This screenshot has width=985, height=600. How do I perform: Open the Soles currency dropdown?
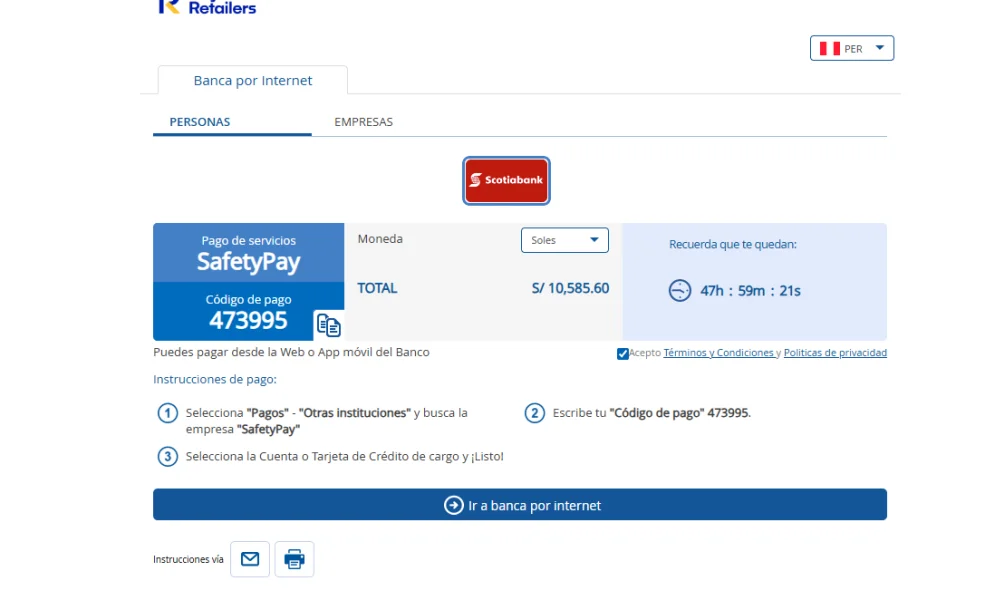(565, 240)
